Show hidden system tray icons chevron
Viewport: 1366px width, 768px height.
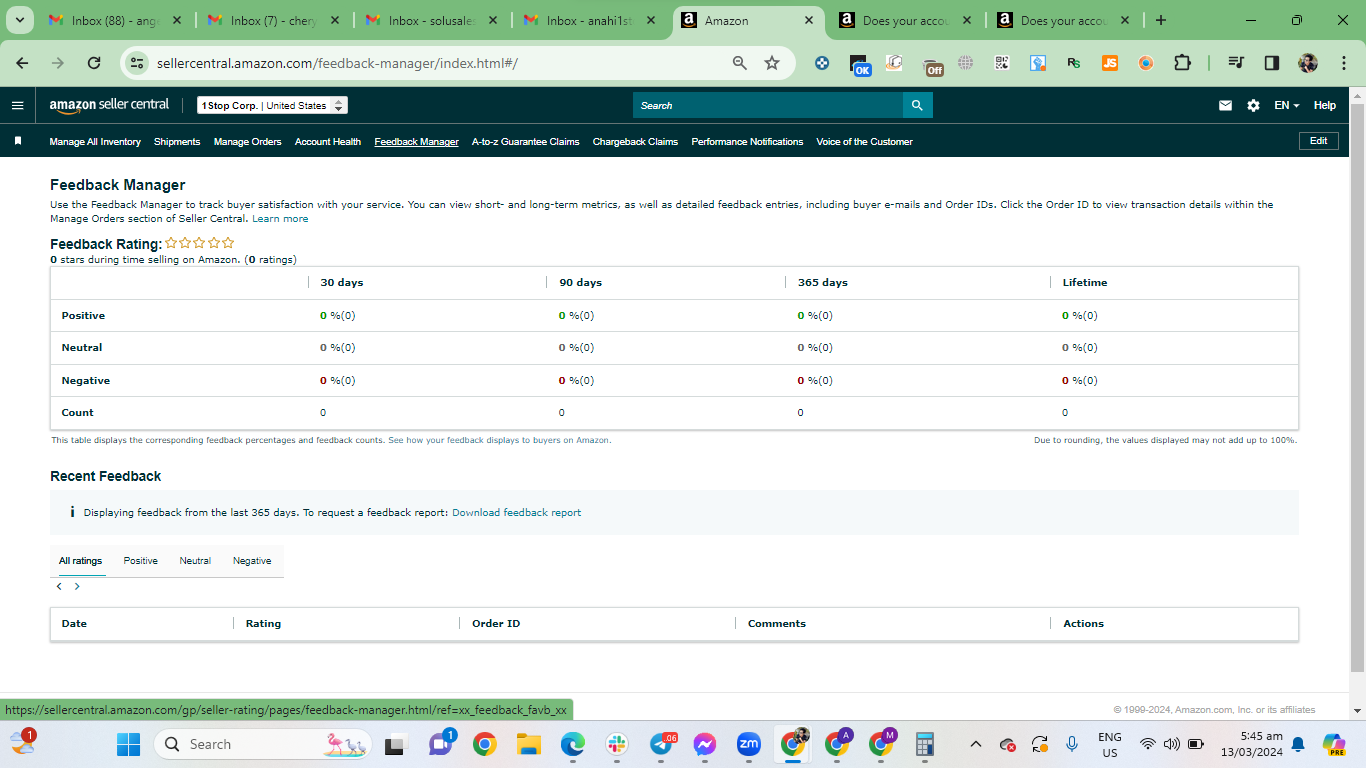[x=976, y=744]
